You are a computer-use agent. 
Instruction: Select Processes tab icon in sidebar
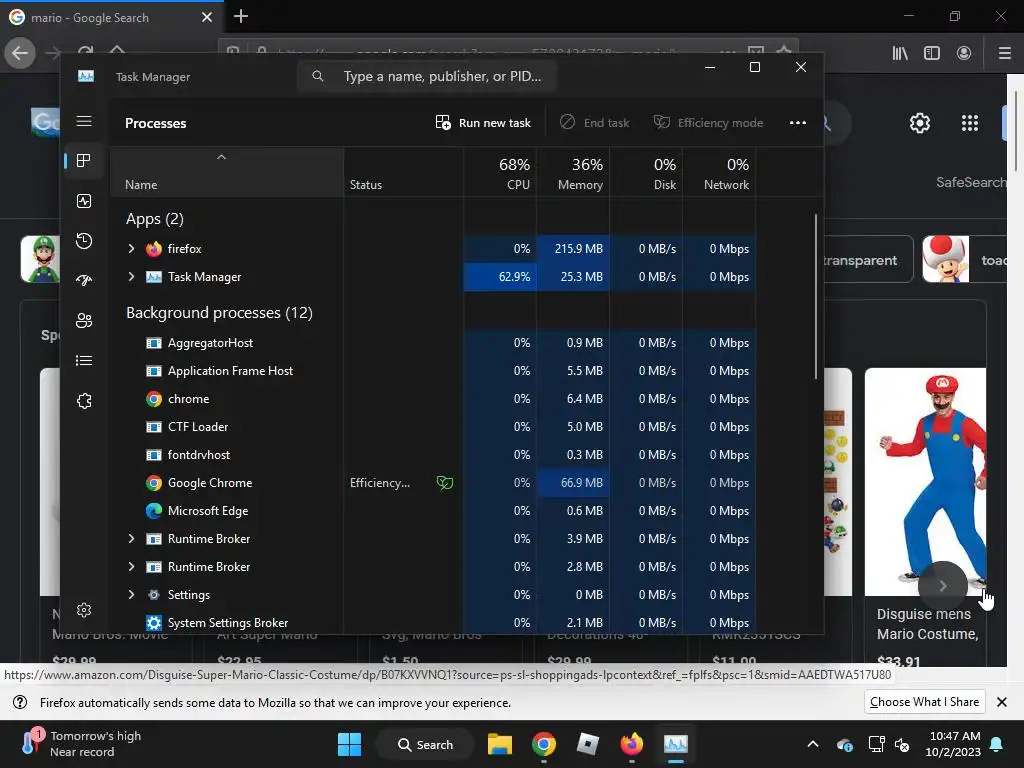pos(84,161)
